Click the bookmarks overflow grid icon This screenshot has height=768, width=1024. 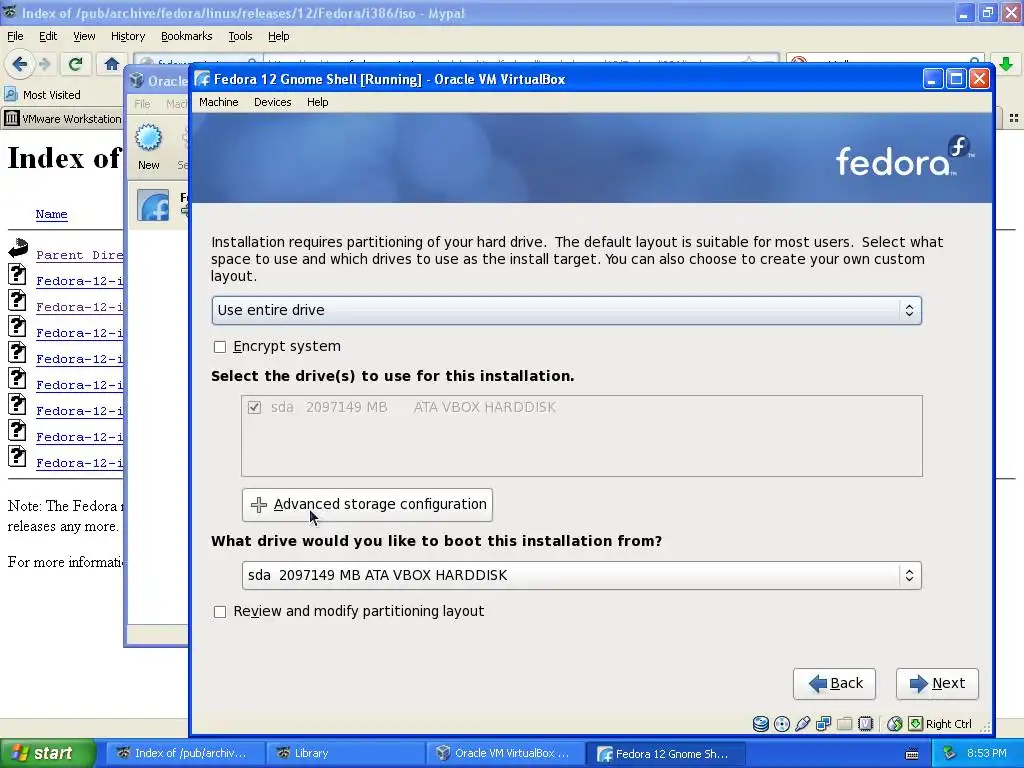pos(1014,118)
